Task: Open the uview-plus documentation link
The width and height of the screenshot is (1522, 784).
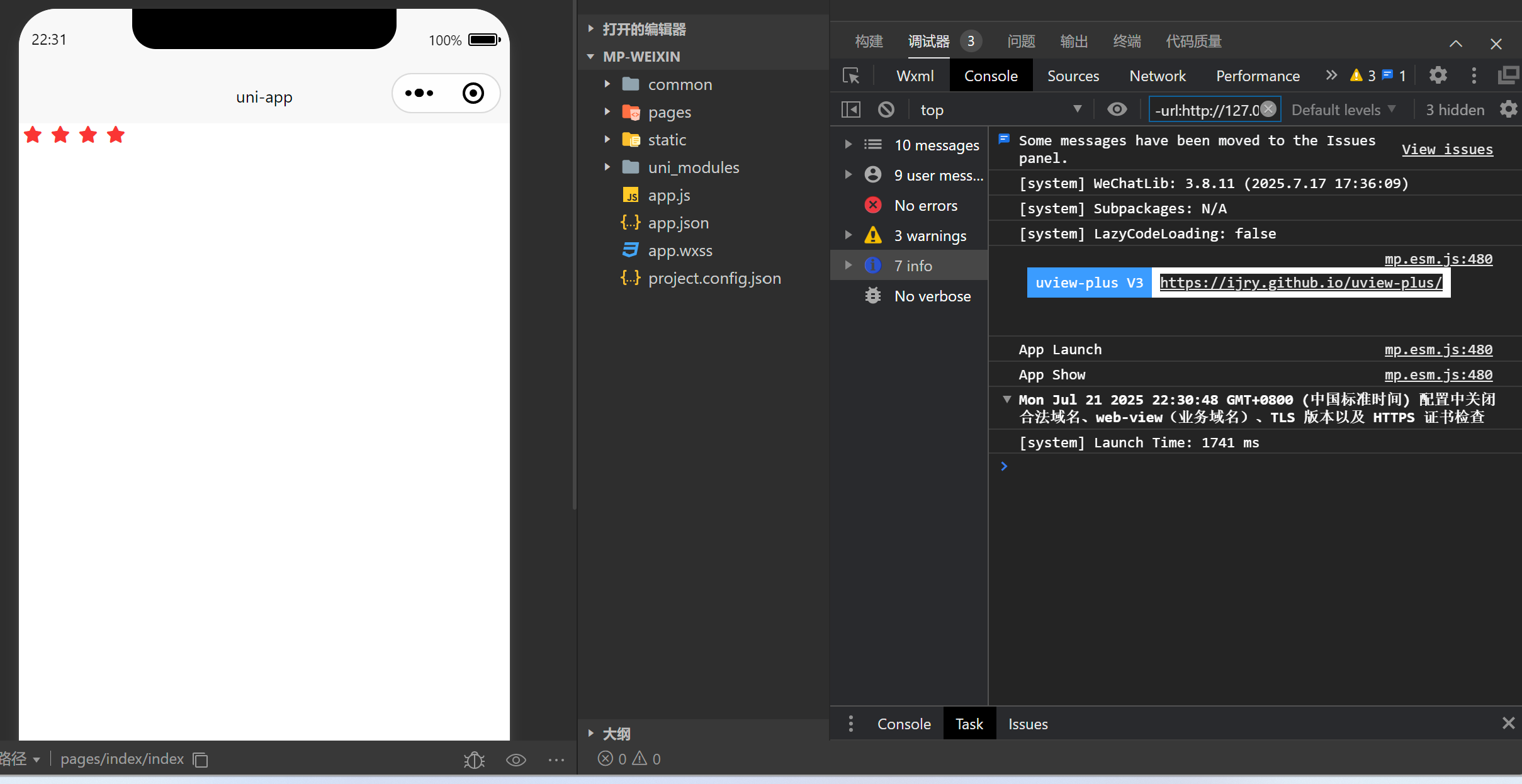Action: pyautogui.click(x=1300, y=283)
